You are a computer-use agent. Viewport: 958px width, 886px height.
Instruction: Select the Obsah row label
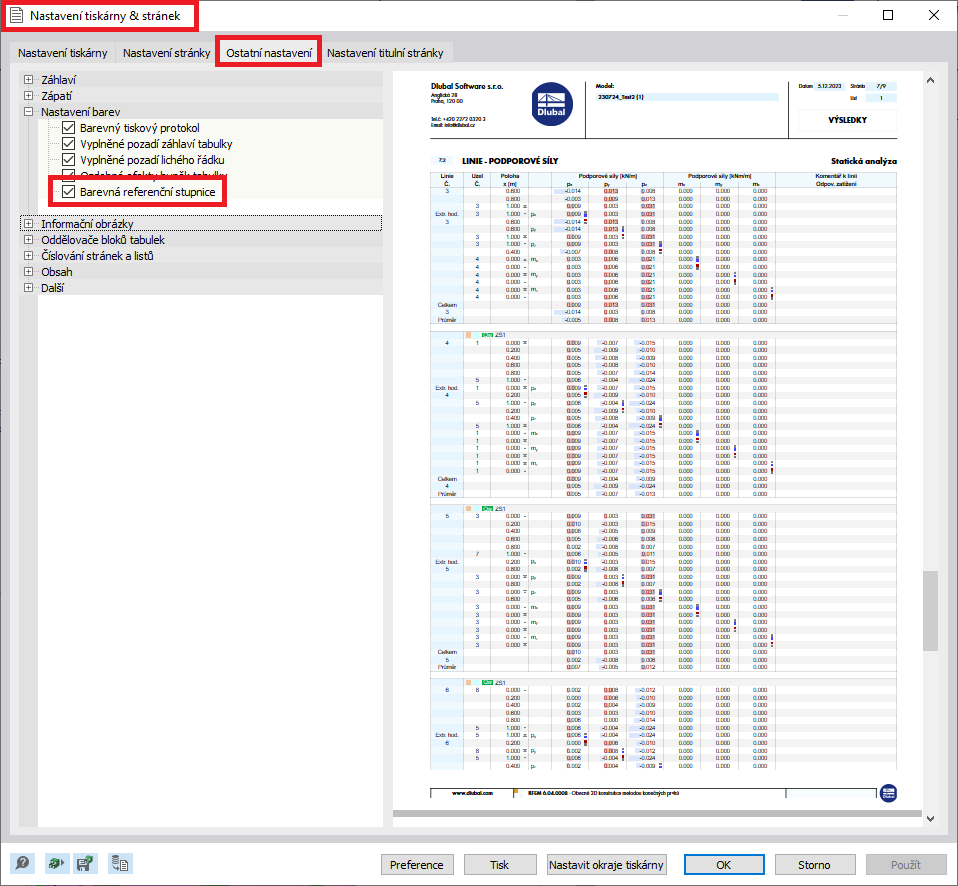(x=57, y=271)
